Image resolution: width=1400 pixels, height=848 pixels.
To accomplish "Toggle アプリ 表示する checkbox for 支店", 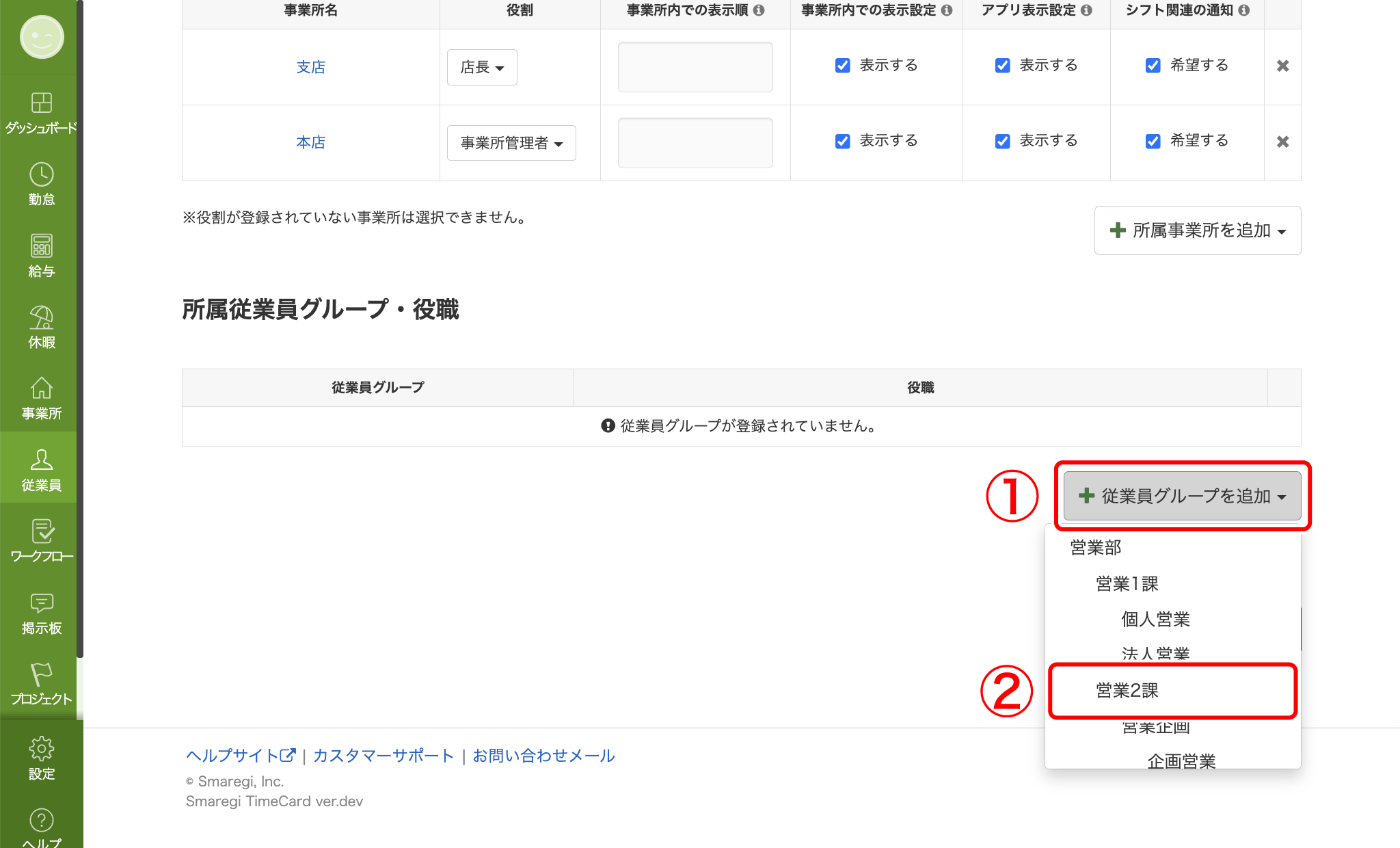I will pyautogui.click(x=1003, y=66).
